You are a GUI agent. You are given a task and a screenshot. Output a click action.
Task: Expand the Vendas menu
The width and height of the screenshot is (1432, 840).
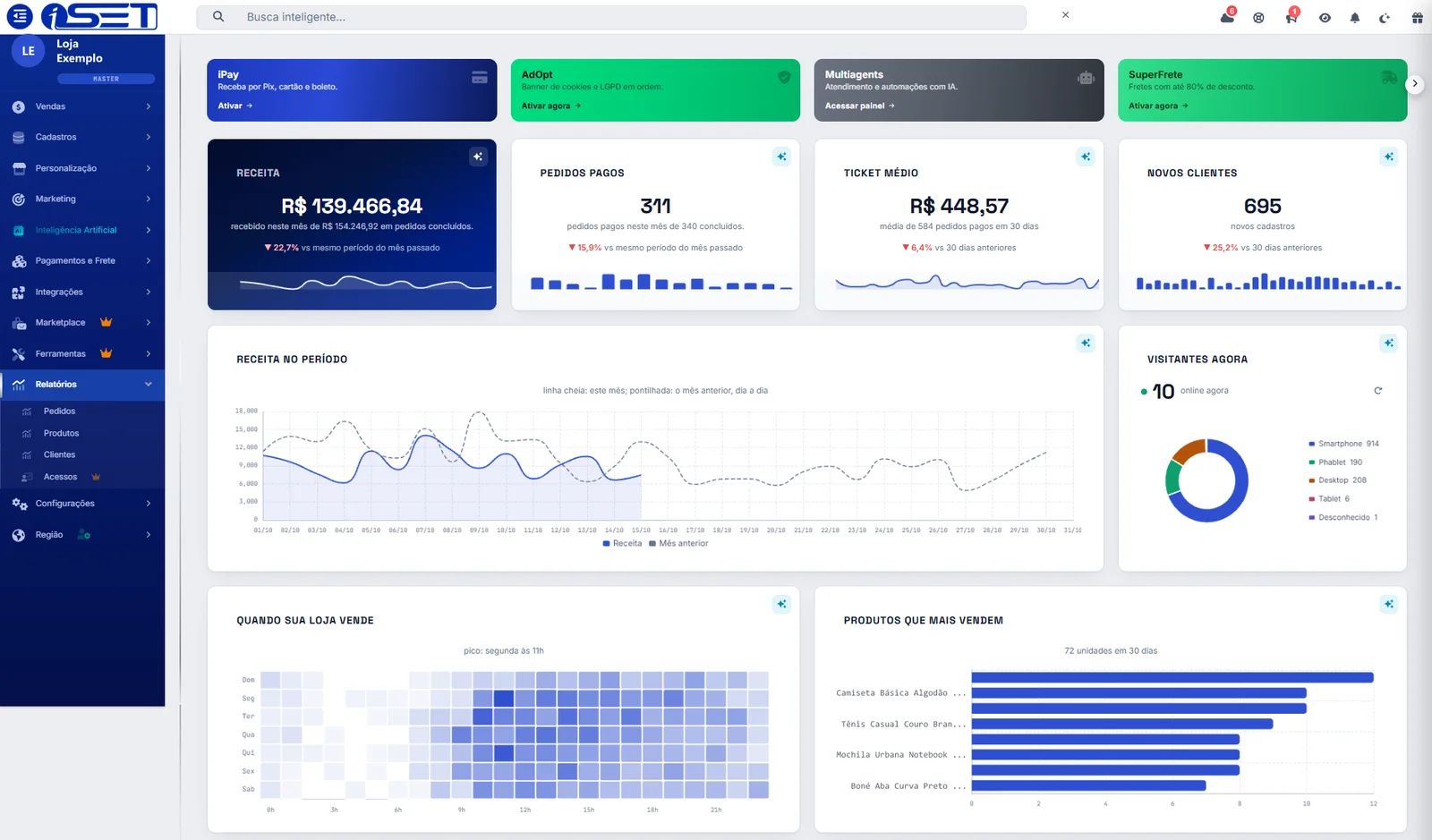coord(82,106)
